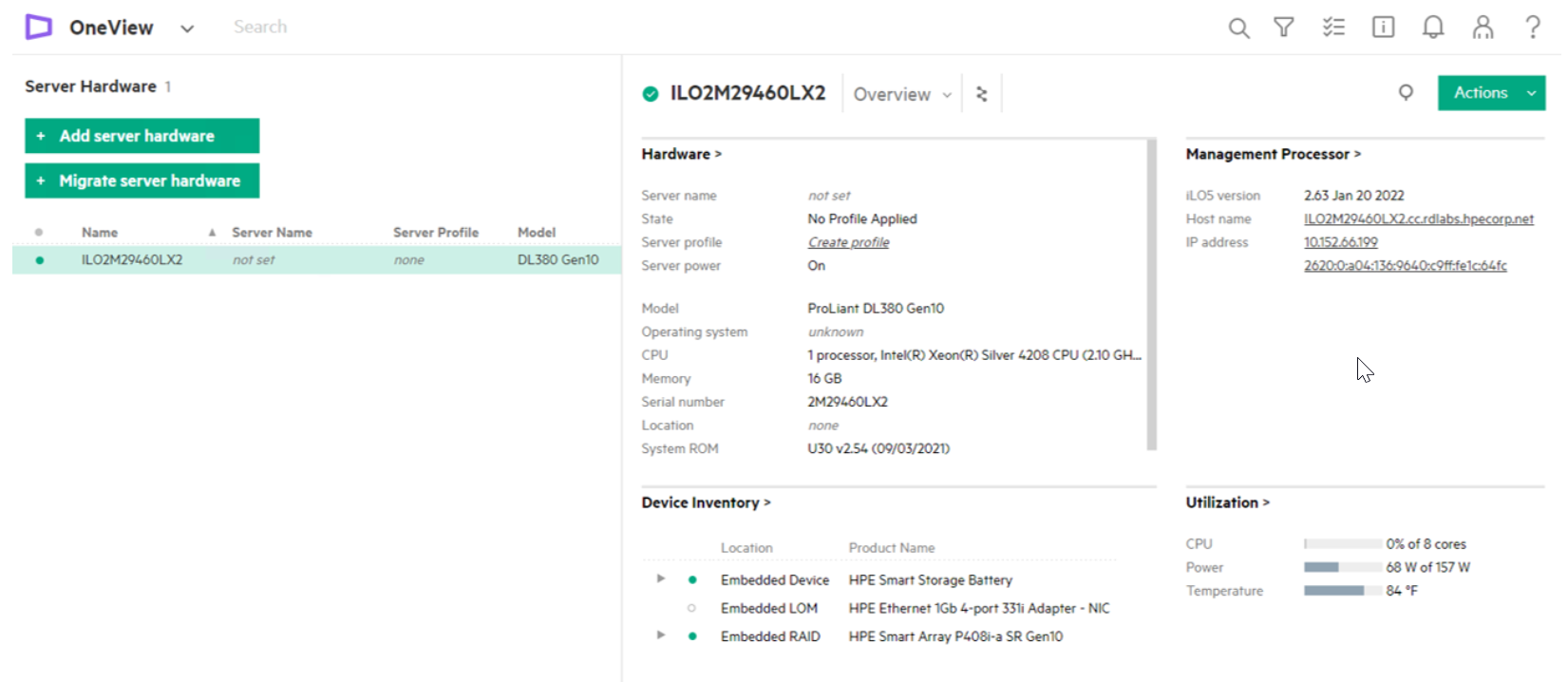Viewport: 1568px width, 682px height.
Task: Click green status icon beside ILO2M29460LX2 title
Action: coord(651,93)
